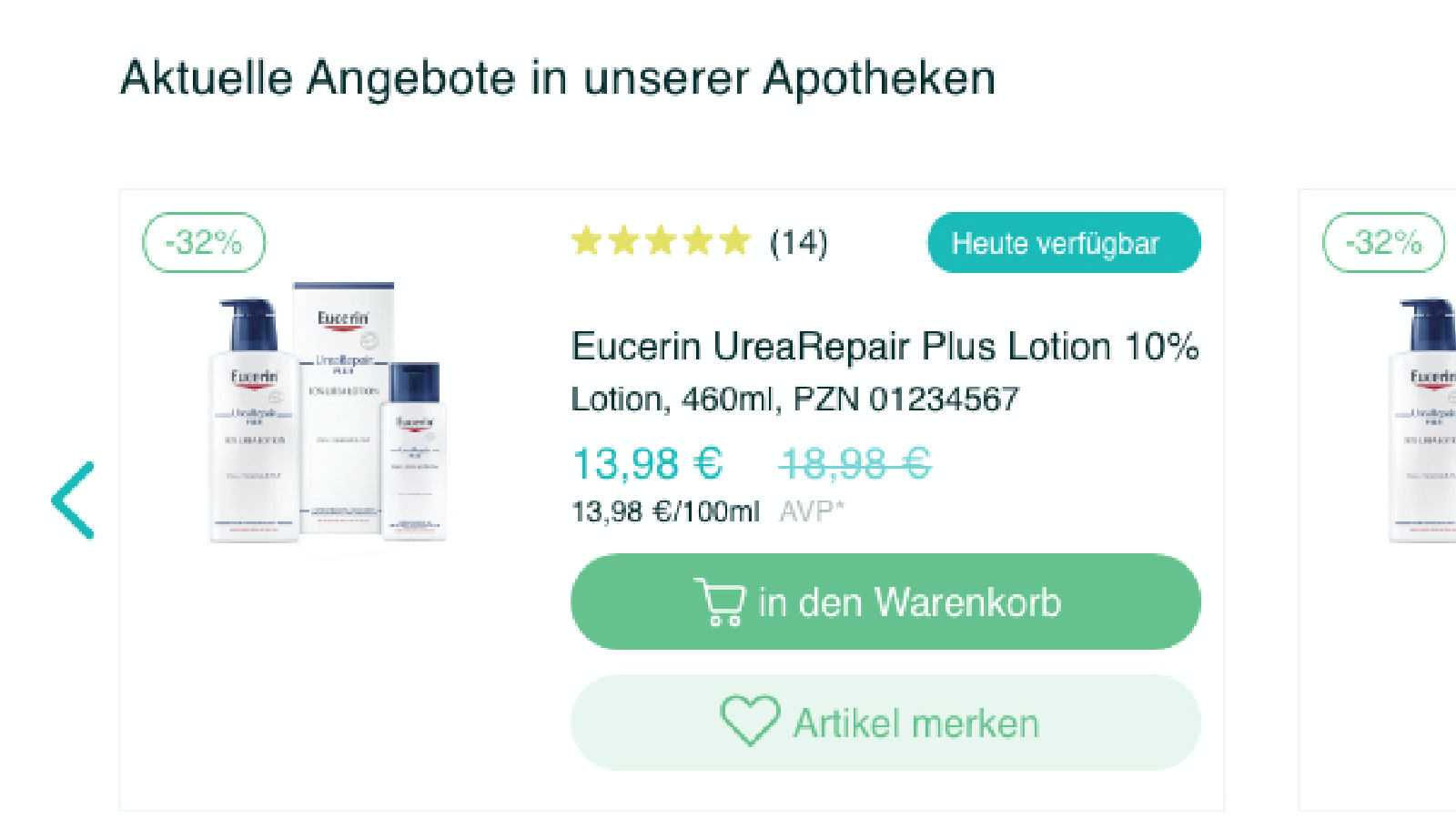Open Eucerin UreaRepair Plus Lotion 10% title
Image resolution: width=1456 pixels, height=819 pixels.
[885, 347]
